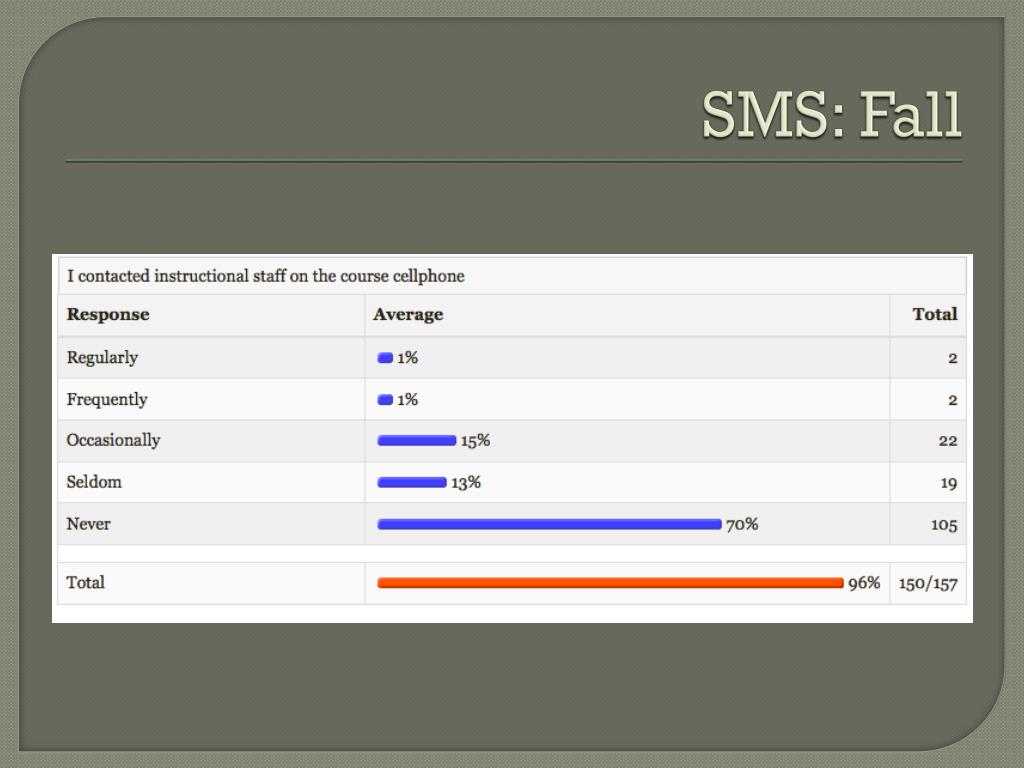Click the blue 13% Seldom bar
This screenshot has width=1024, height=768.
point(412,483)
